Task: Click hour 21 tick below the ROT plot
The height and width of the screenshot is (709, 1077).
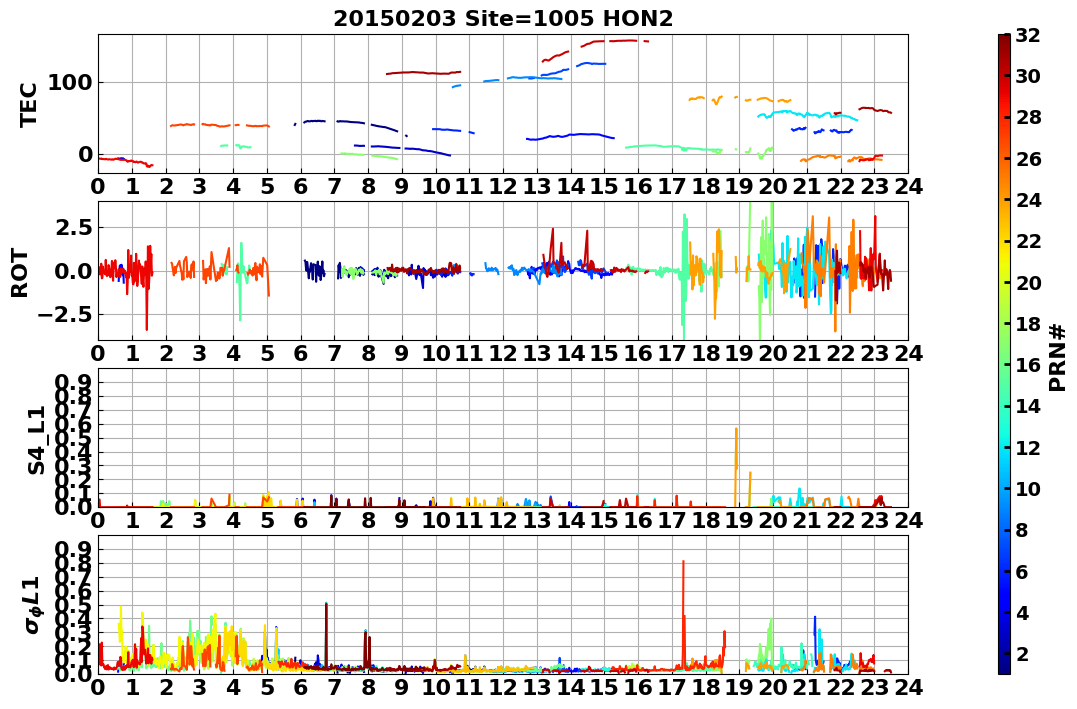Action: (807, 353)
